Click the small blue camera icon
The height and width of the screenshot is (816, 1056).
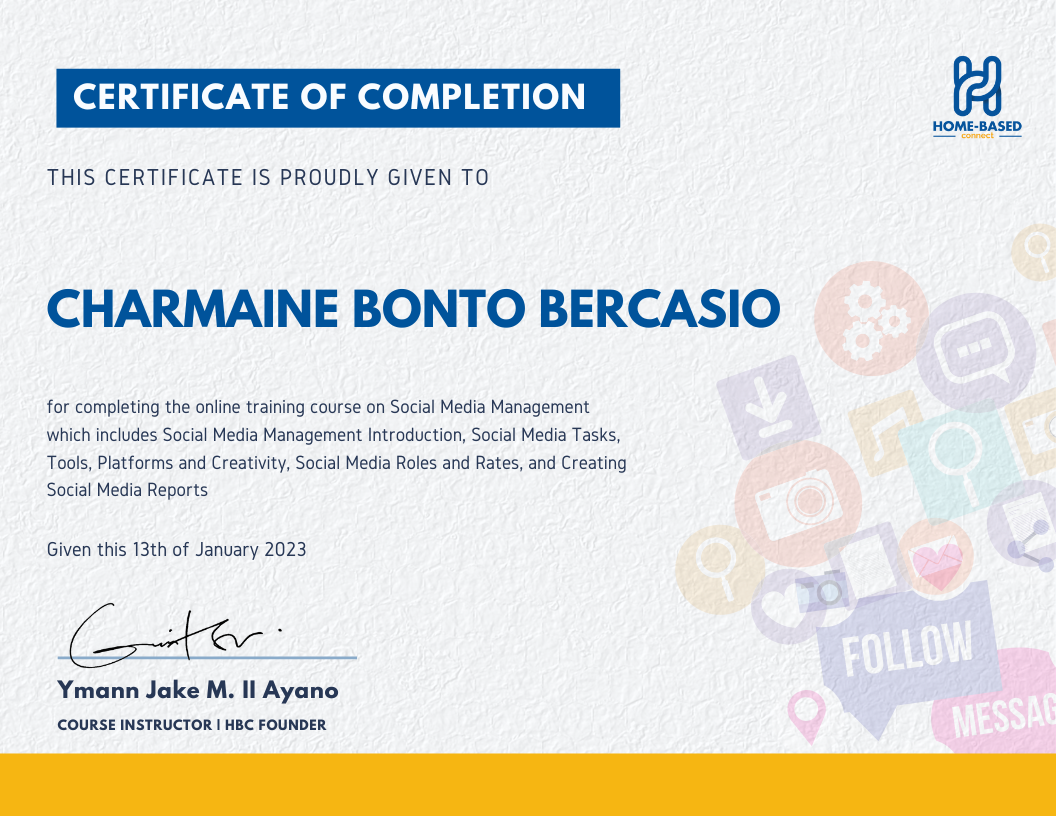coord(823,589)
